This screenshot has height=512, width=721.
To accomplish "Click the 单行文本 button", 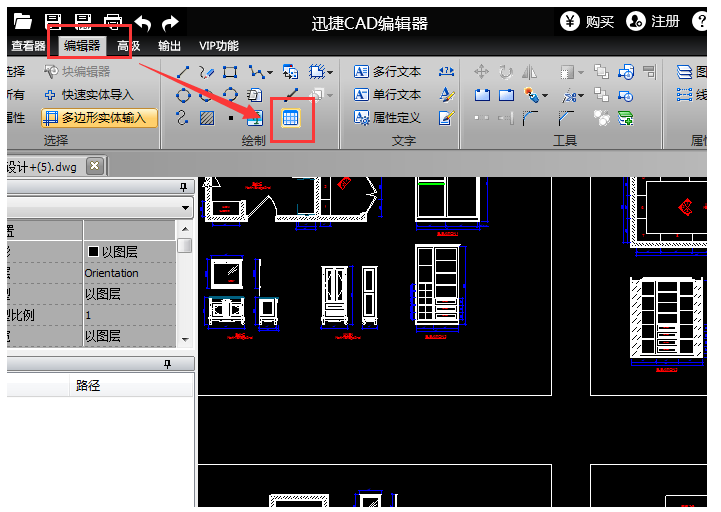I will 387,95.
